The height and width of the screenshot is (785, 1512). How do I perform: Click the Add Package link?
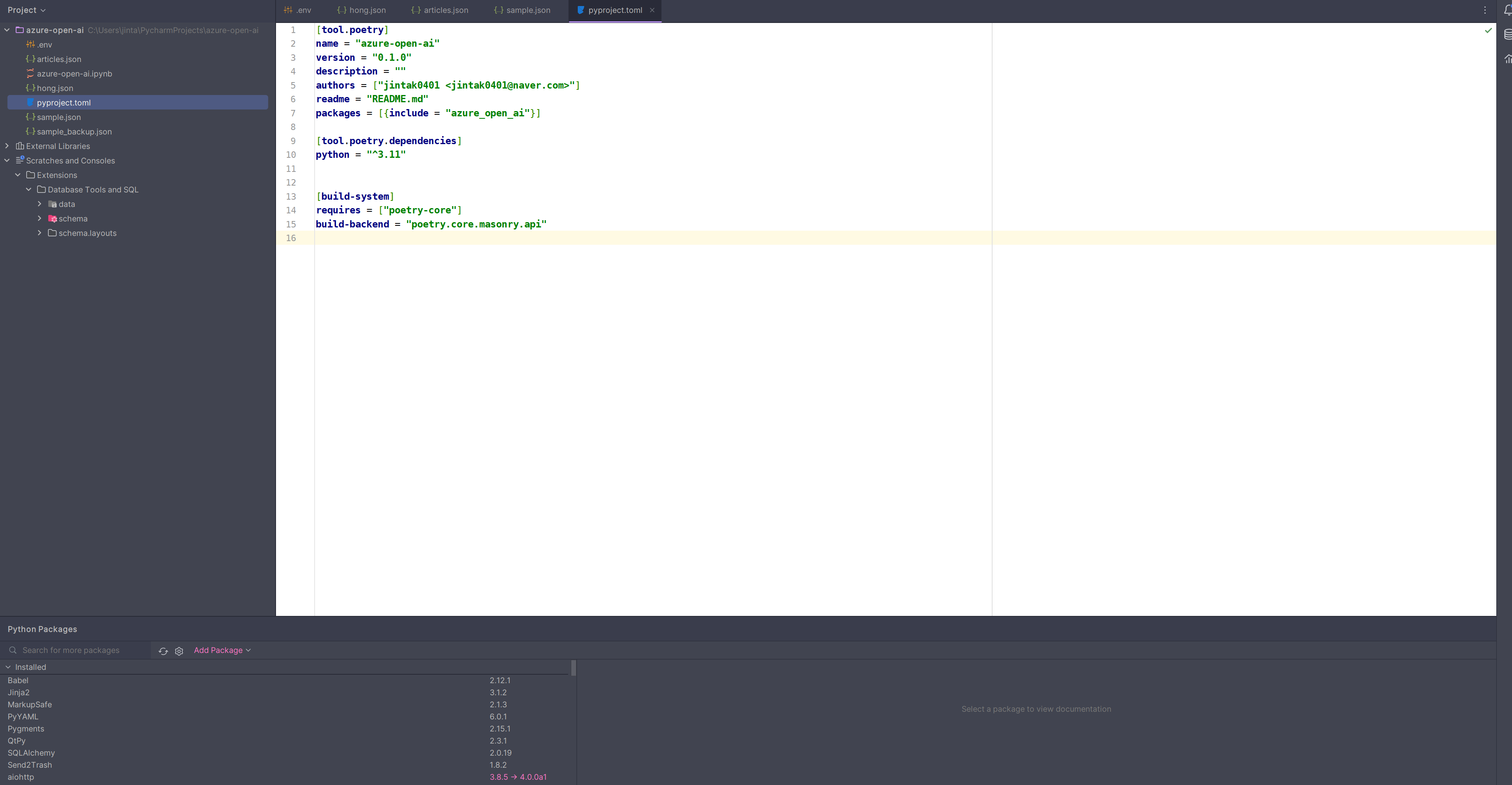tap(218, 651)
